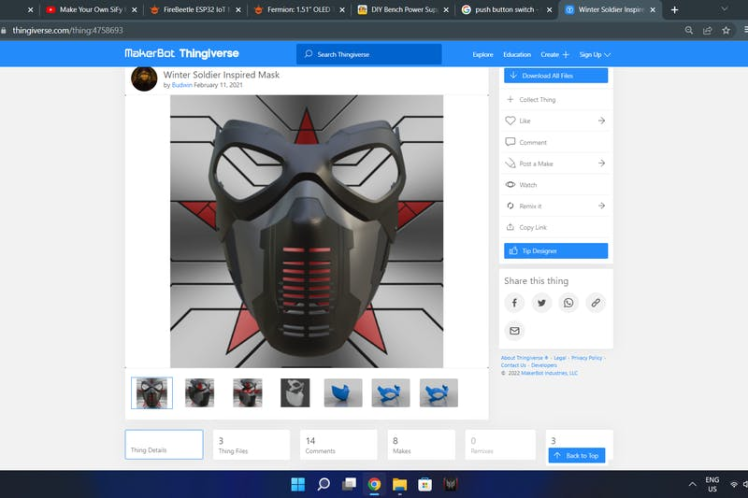
Task: Show hidden system tray icons
Action: [692, 485]
